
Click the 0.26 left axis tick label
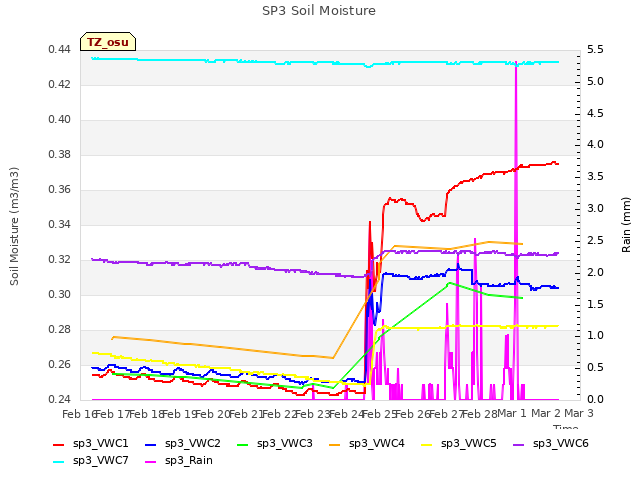[x=59, y=365]
